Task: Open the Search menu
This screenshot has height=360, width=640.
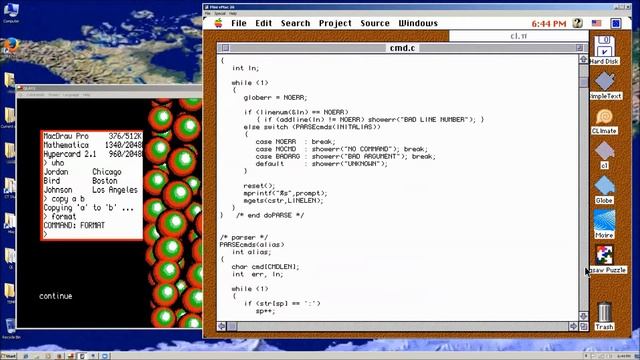Action: 295,23
